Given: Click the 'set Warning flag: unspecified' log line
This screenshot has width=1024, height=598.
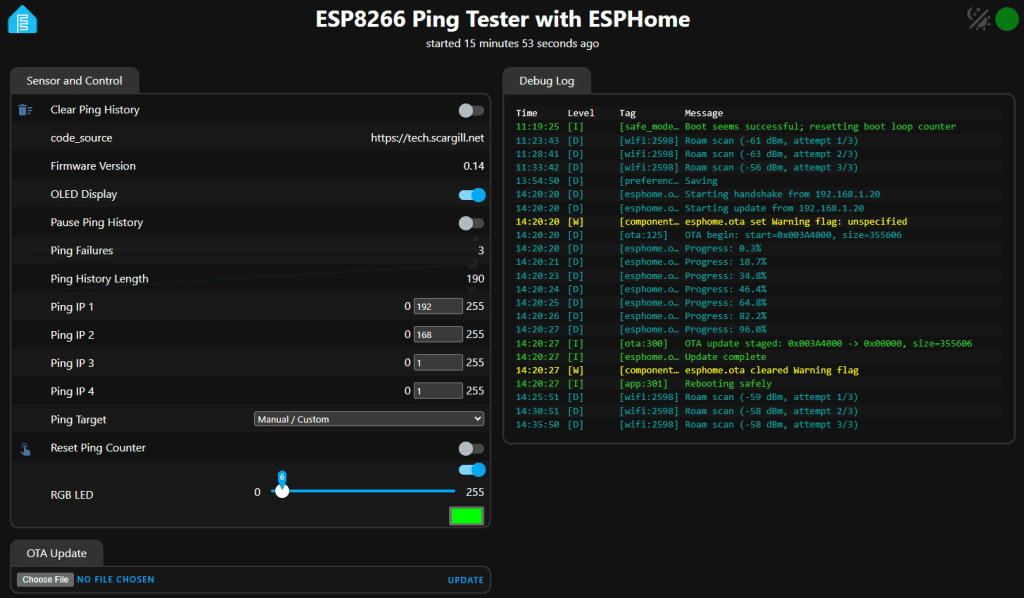Looking at the screenshot, I should point(758,221).
